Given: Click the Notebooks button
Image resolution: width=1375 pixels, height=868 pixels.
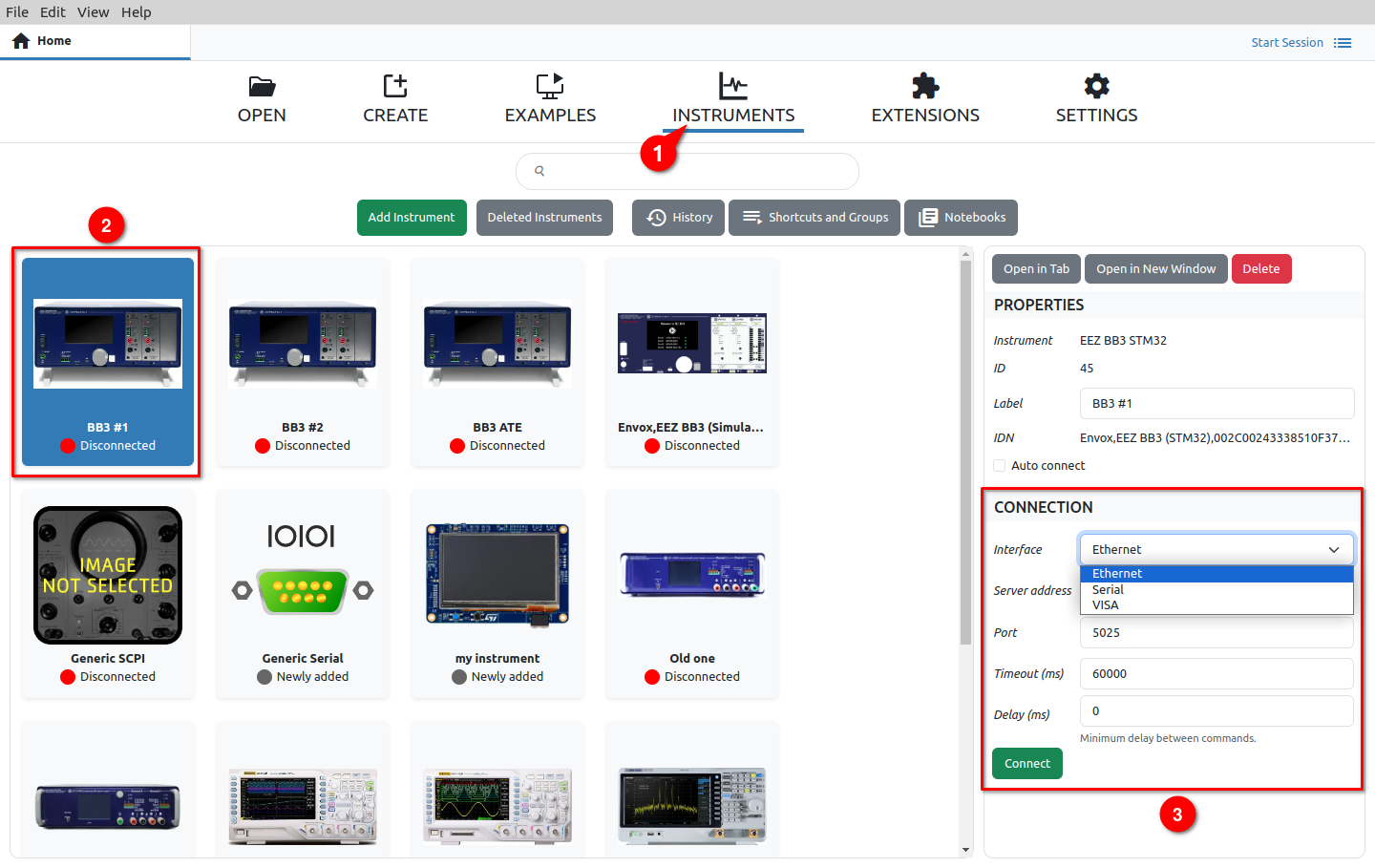Looking at the screenshot, I should [961, 218].
